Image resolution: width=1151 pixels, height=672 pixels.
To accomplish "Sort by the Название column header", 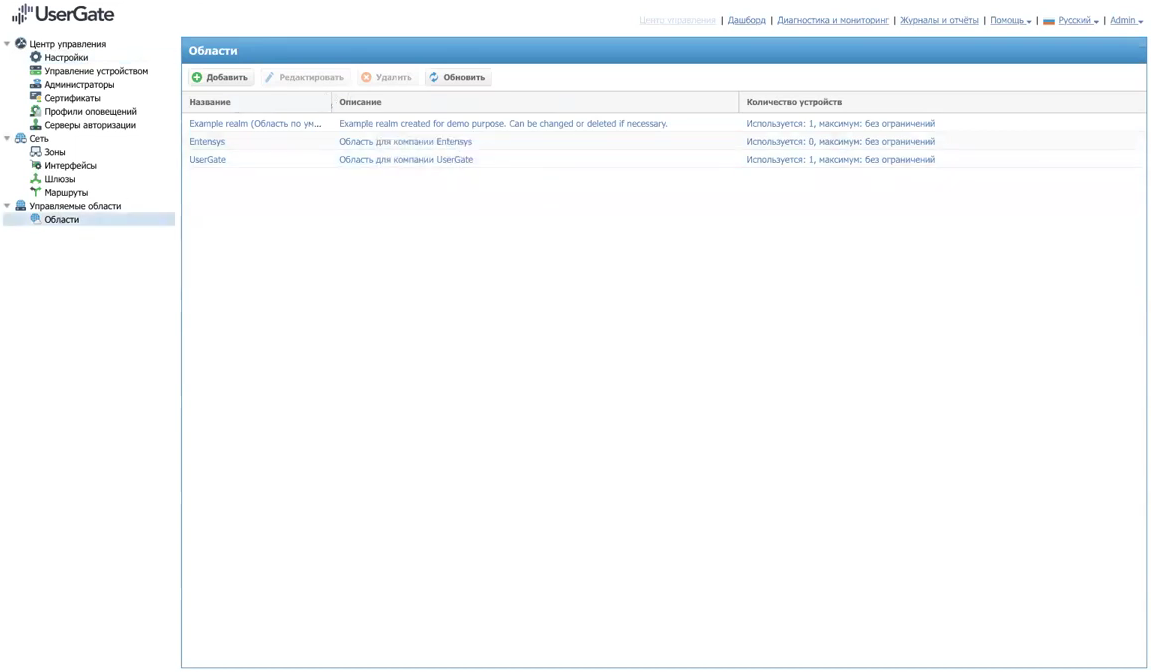I will point(256,102).
